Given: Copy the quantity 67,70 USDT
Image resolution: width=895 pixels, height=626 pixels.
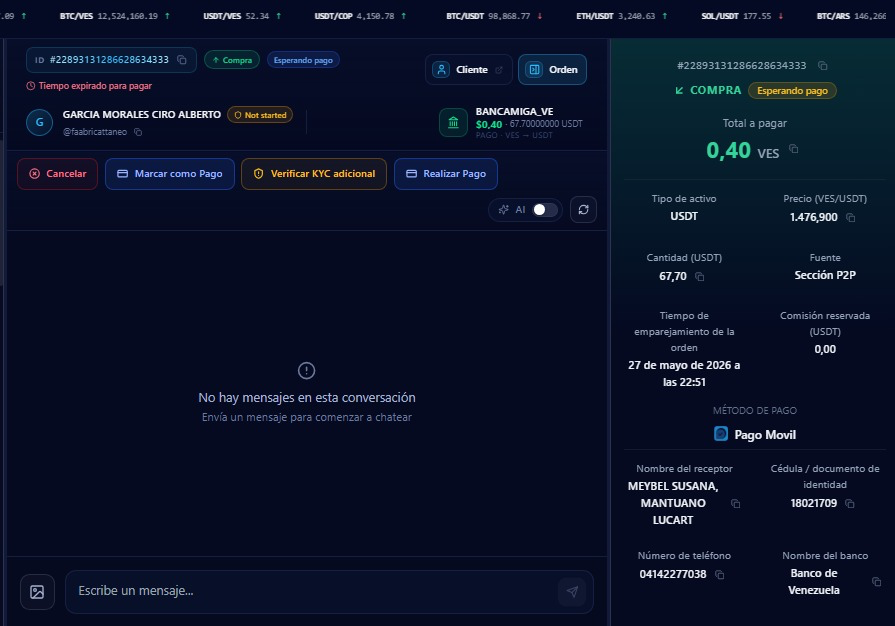Looking at the screenshot, I should point(699,277).
